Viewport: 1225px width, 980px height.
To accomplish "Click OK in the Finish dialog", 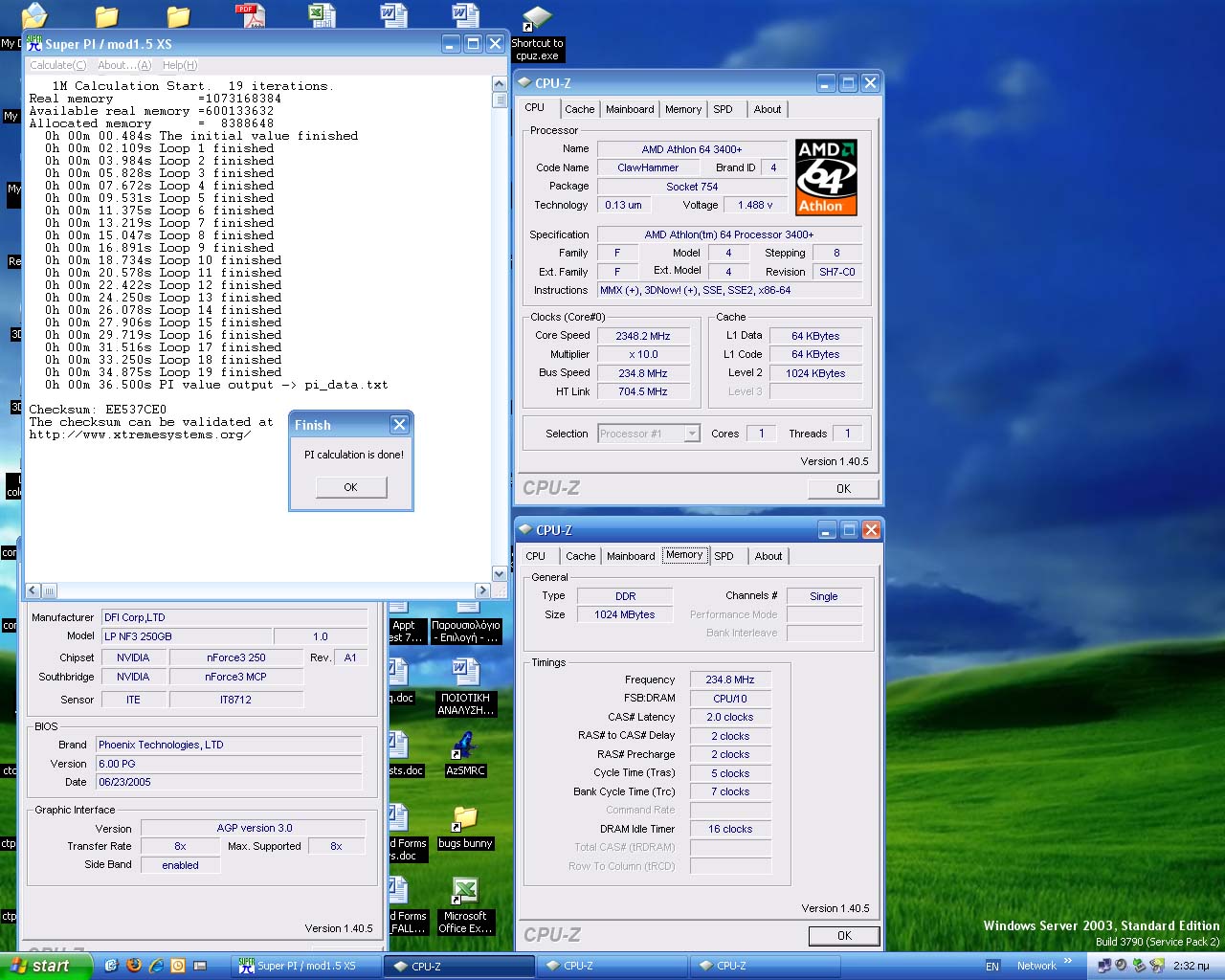I will pos(351,487).
